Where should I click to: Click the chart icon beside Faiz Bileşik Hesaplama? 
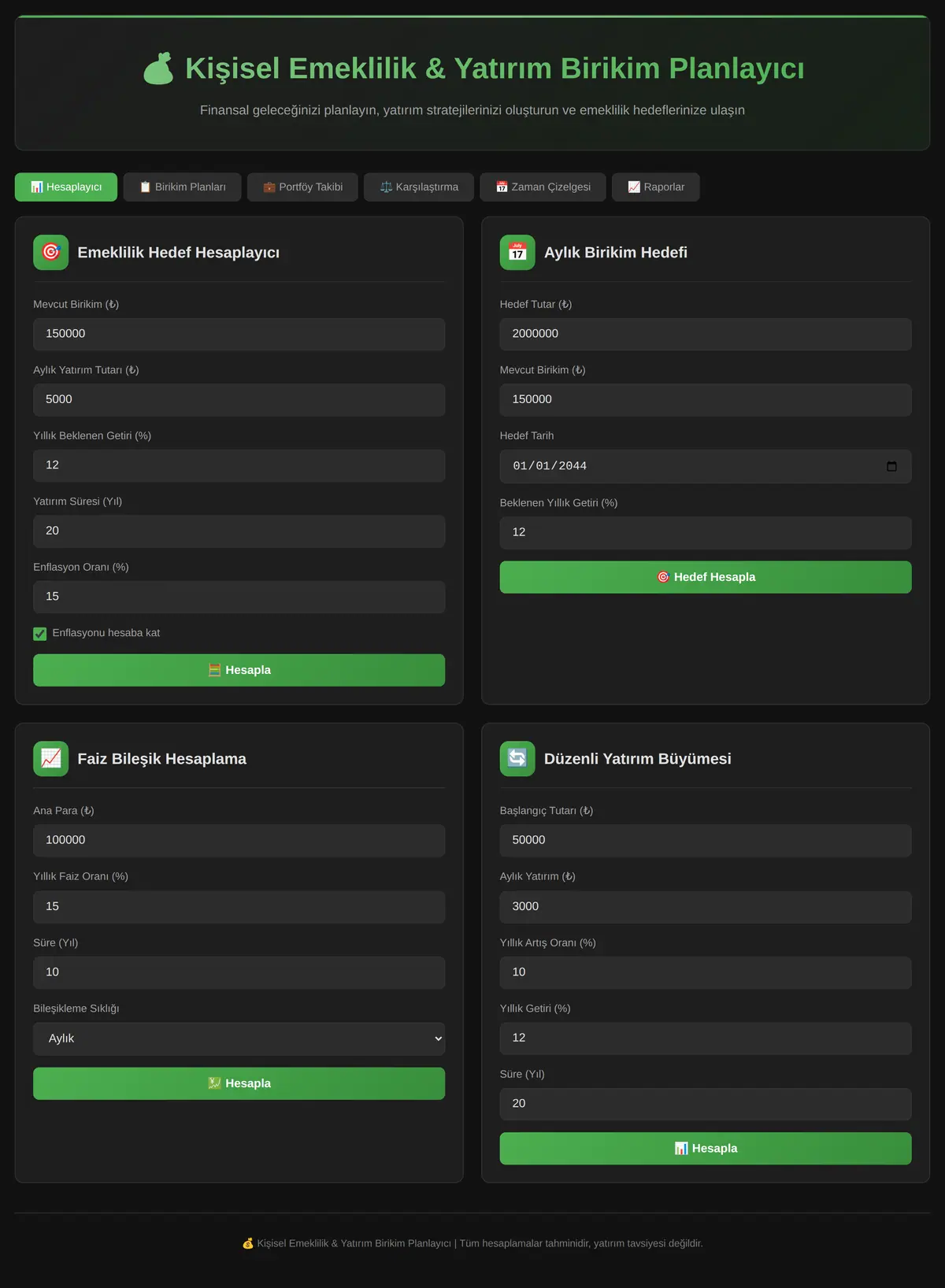(51, 759)
